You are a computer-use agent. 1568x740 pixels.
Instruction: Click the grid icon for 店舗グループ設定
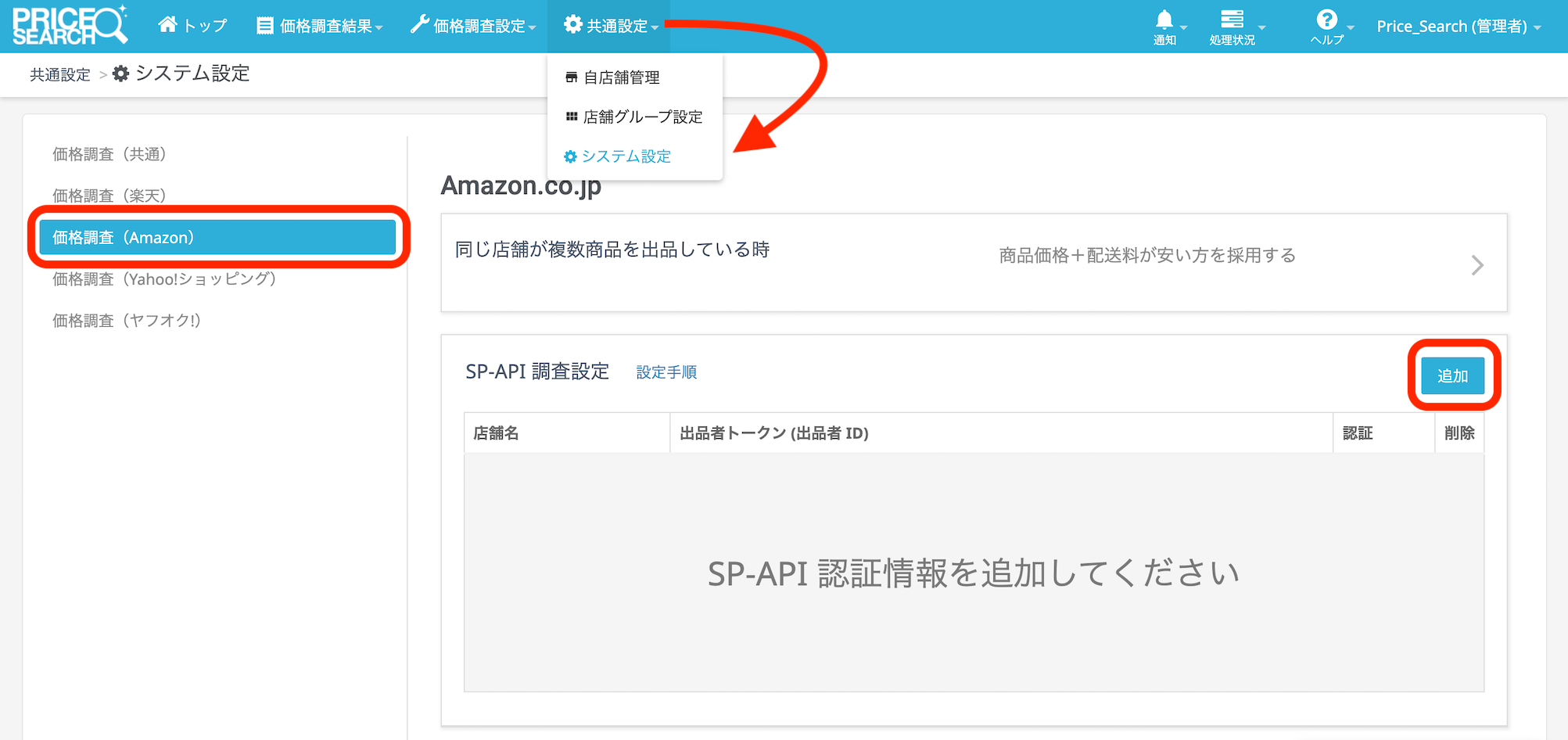(x=572, y=117)
